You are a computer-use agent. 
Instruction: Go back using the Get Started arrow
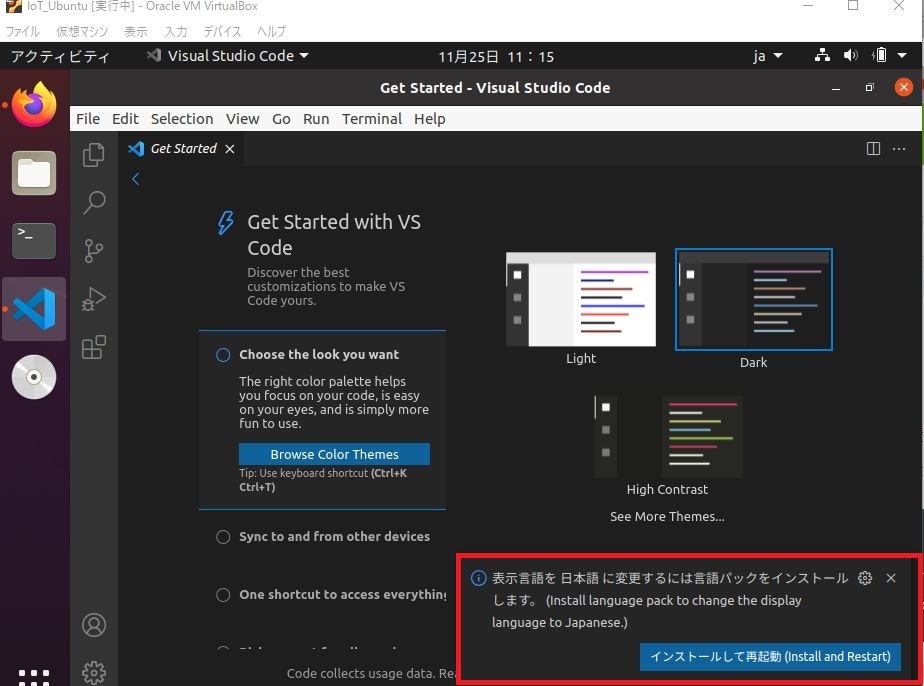[x=136, y=179]
